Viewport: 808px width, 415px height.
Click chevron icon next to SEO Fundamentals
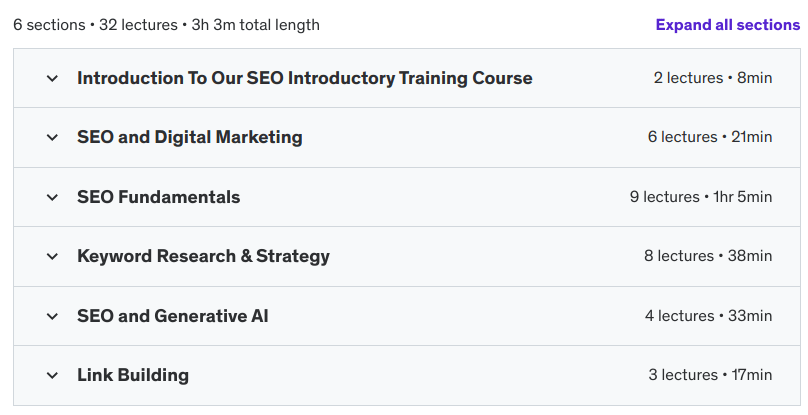tap(52, 197)
